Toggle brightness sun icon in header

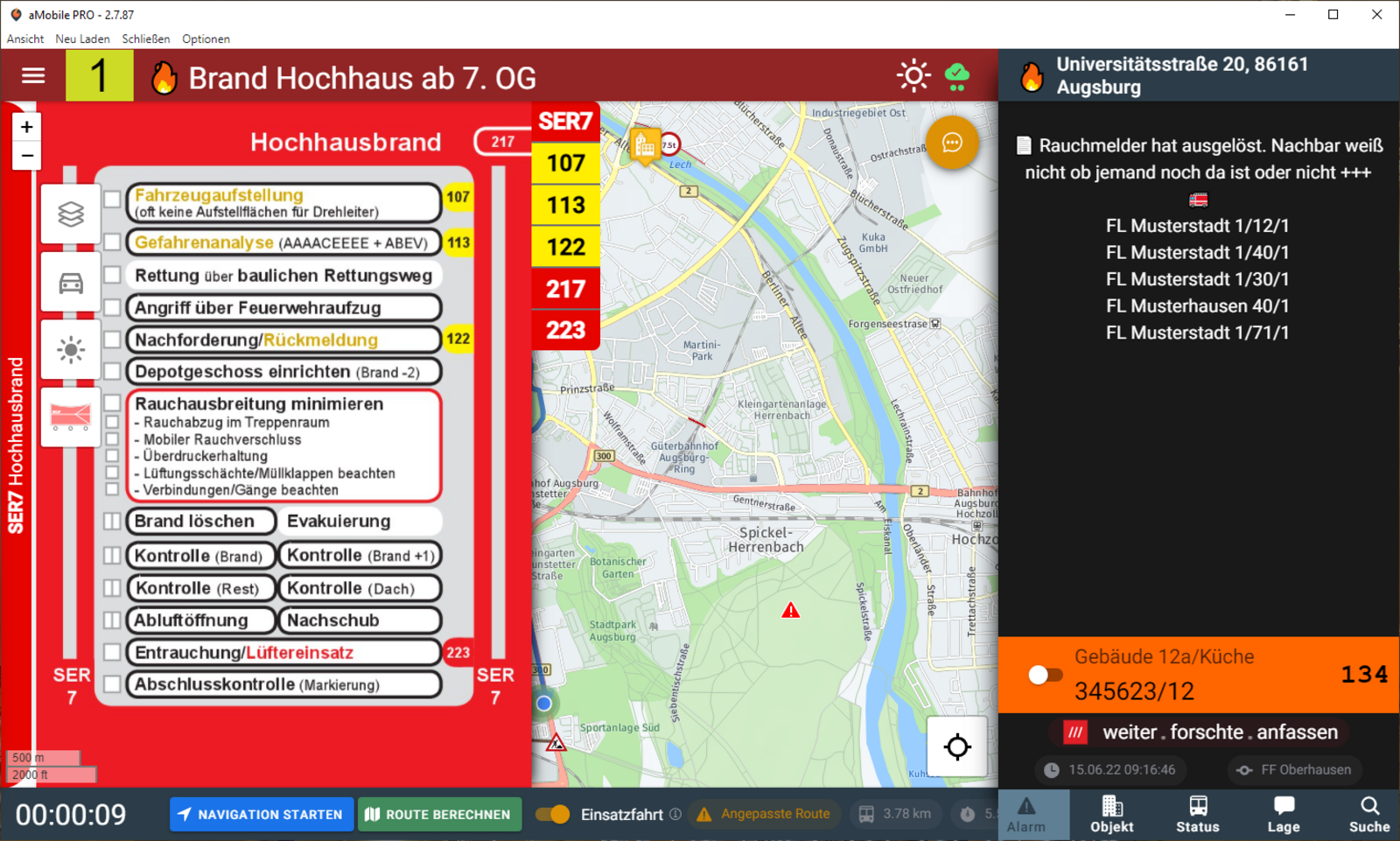913,76
